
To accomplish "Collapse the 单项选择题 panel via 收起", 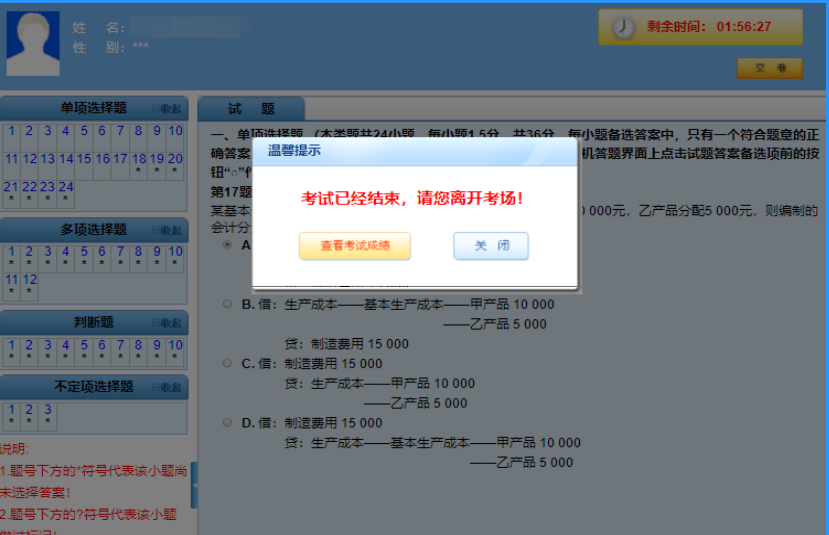I will click(x=167, y=109).
